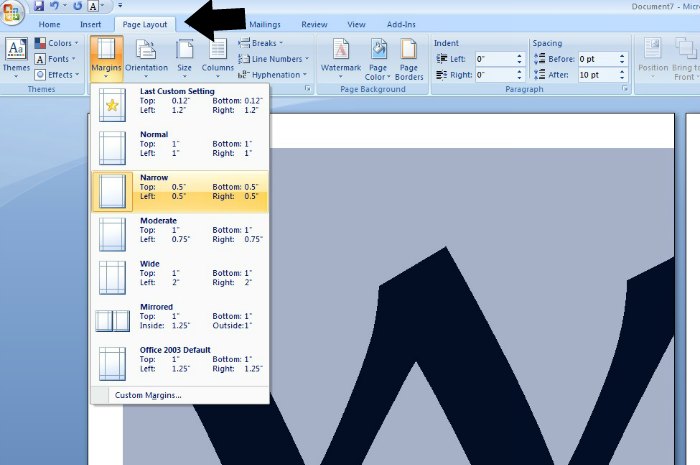Click the Spacing After input field

coord(598,75)
